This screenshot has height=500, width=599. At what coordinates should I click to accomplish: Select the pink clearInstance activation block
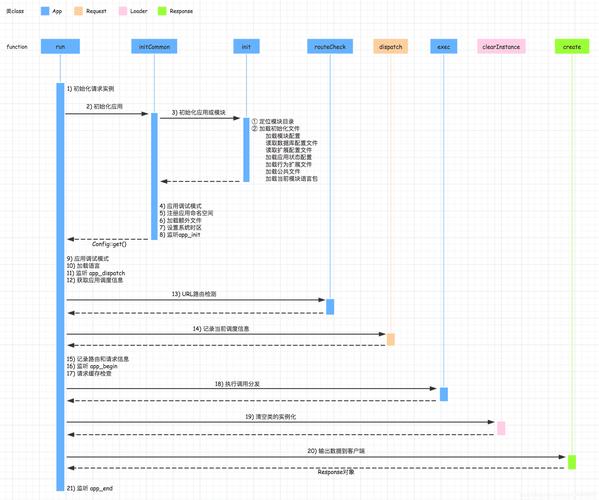tap(501, 428)
